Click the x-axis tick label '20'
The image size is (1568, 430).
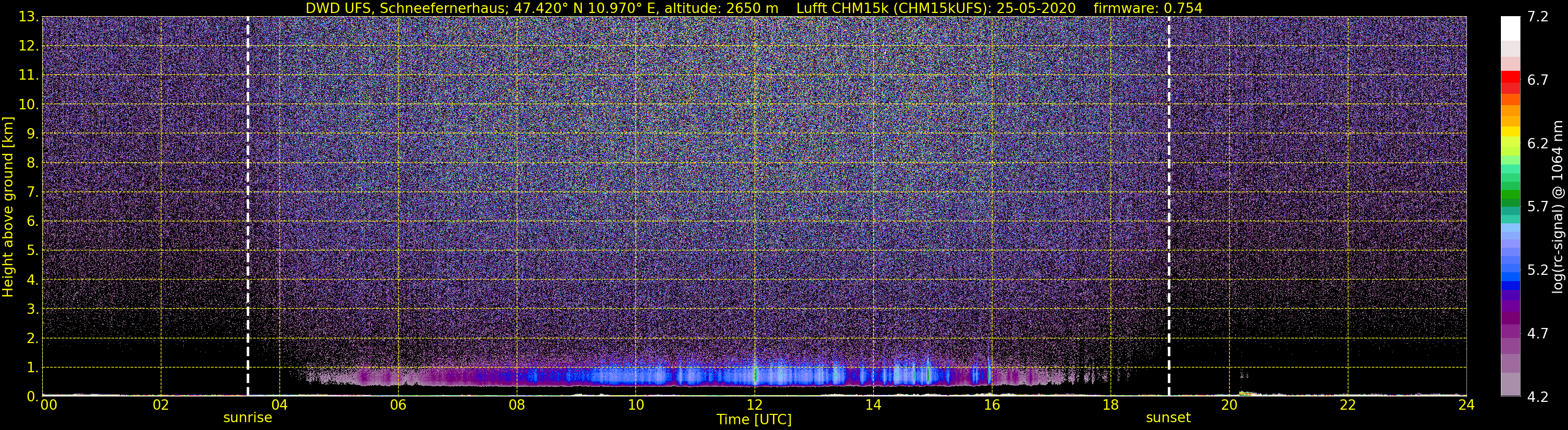[x=1229, y=406]
